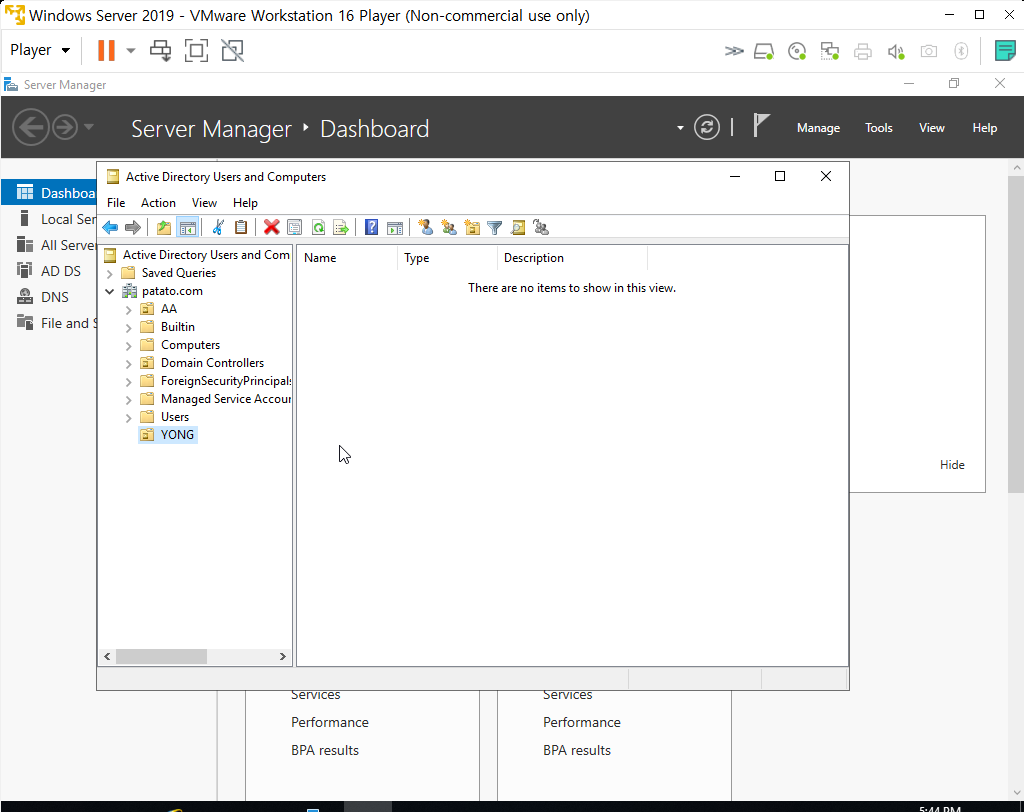
Task: Sort by the Description column header
Action: [572, 258]
